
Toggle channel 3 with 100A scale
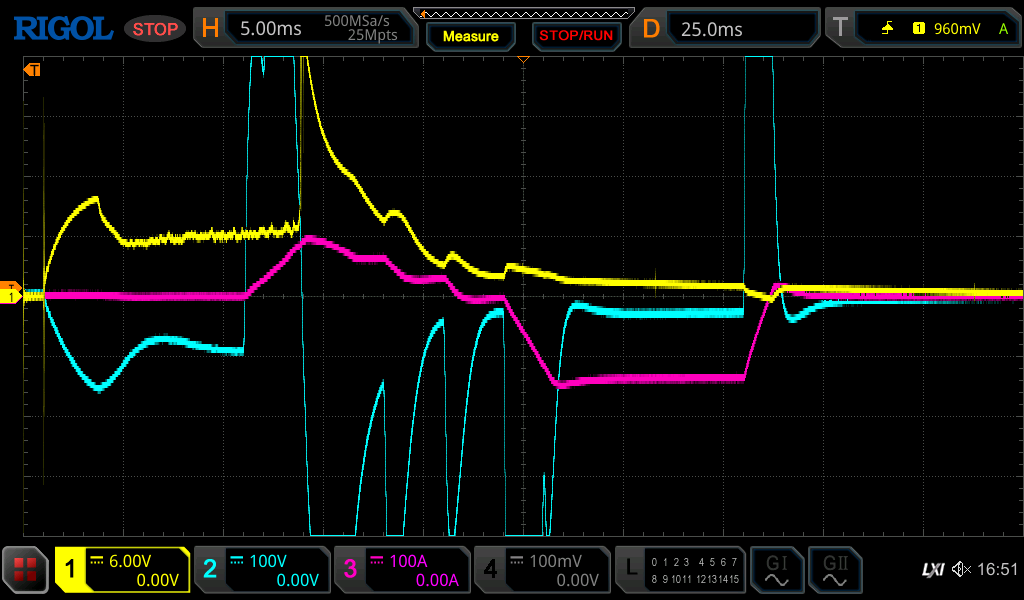[401, 570]
